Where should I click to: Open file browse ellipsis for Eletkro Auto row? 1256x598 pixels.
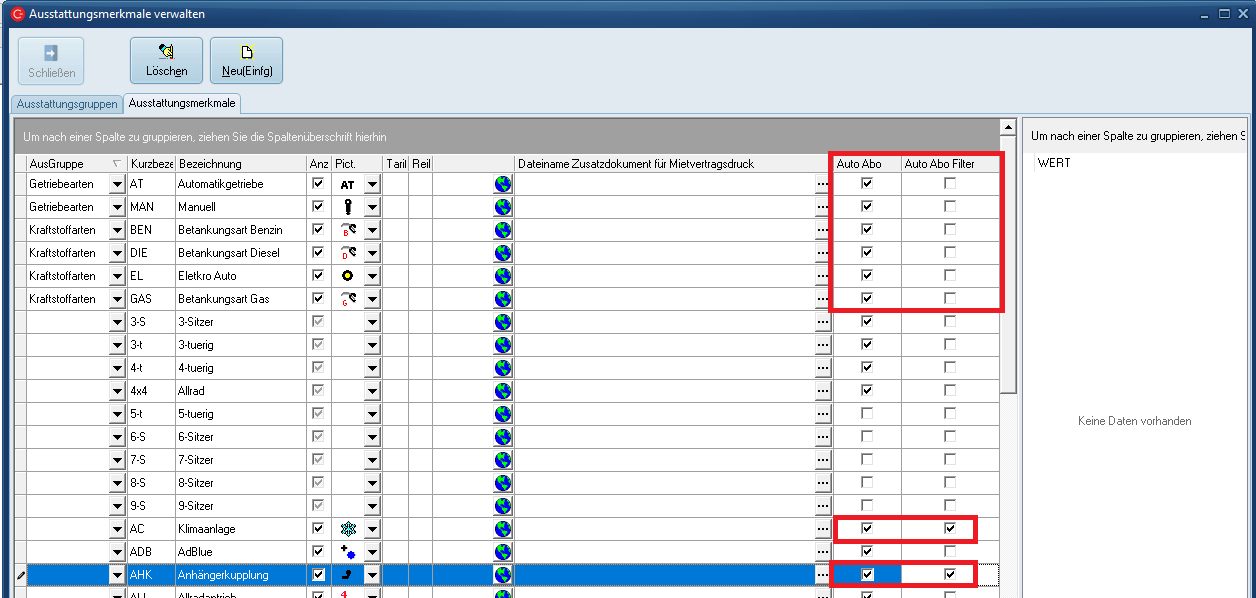click(823, 276)
